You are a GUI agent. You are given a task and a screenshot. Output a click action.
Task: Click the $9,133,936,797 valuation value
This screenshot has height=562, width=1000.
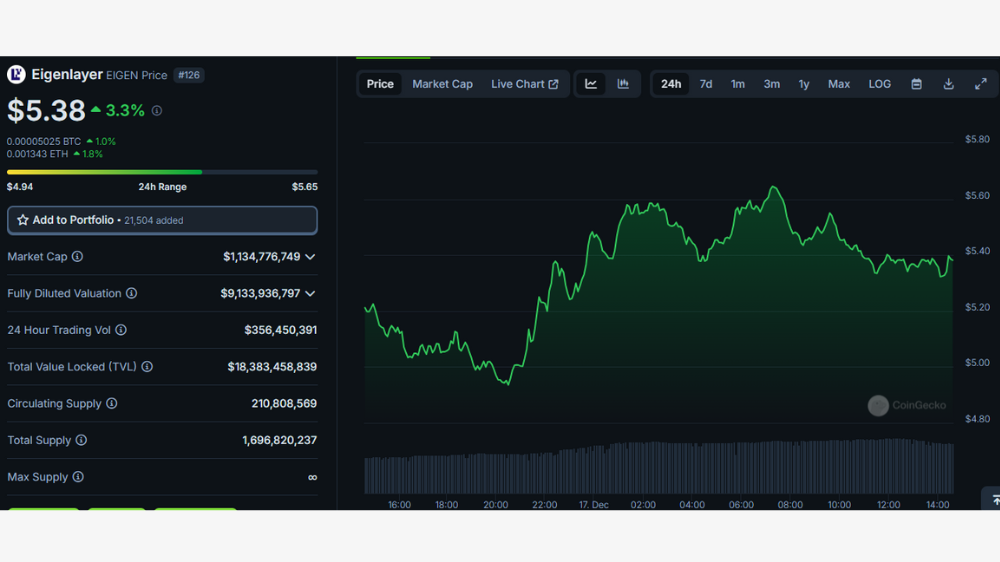260,293
